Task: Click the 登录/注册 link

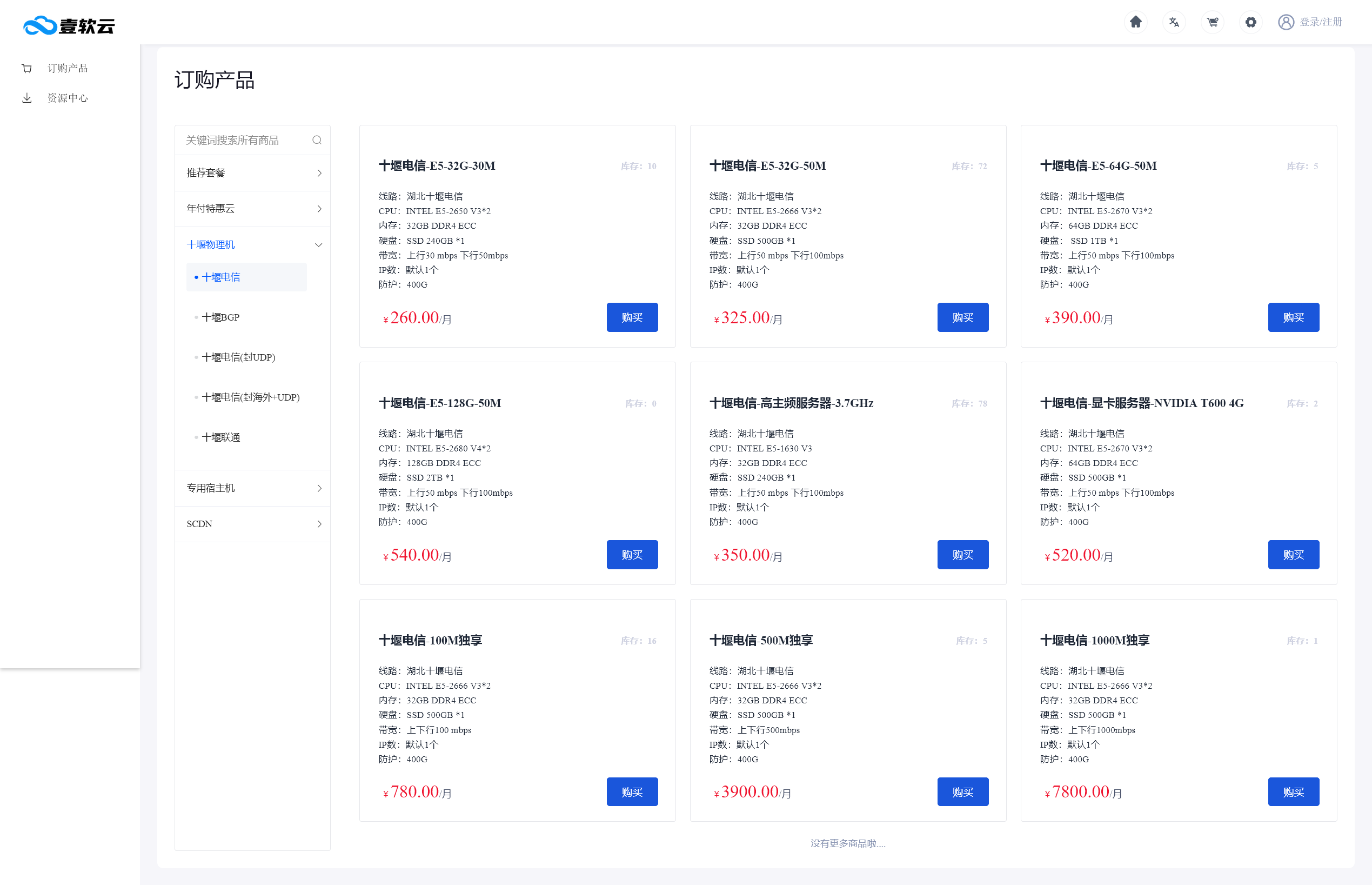Action: (1321, 22)
